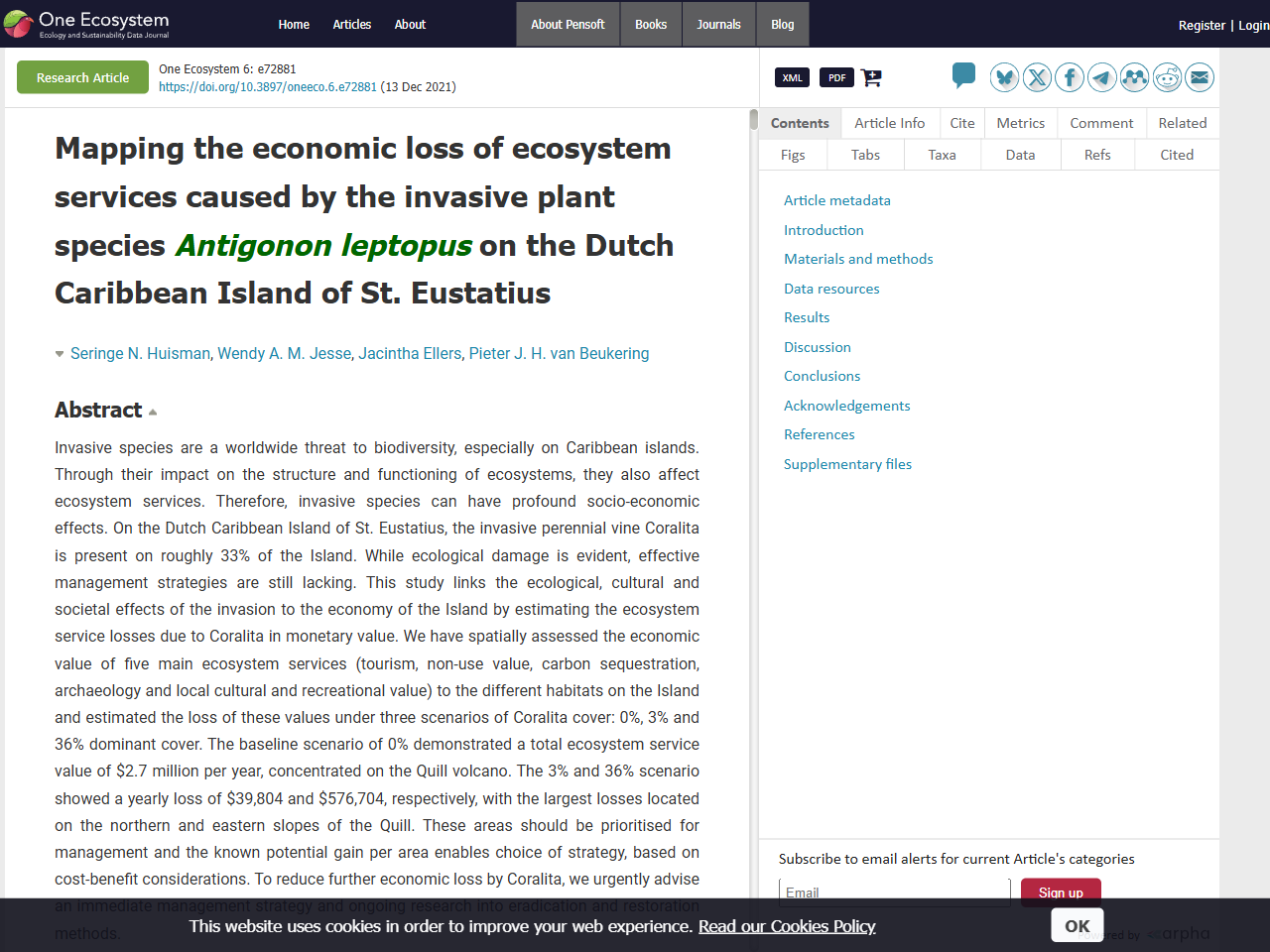1270x952 pixels.
Task: Visit the Blog
Action: point(783,24)
